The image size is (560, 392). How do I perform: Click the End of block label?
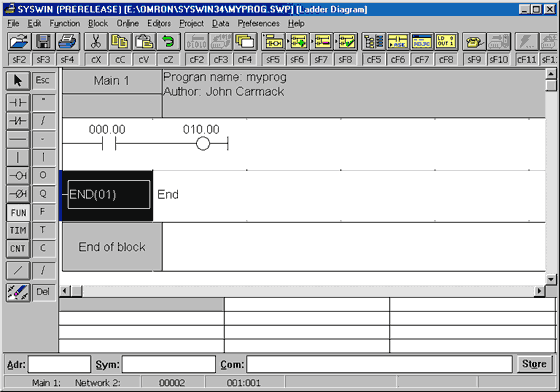(112, 247)
